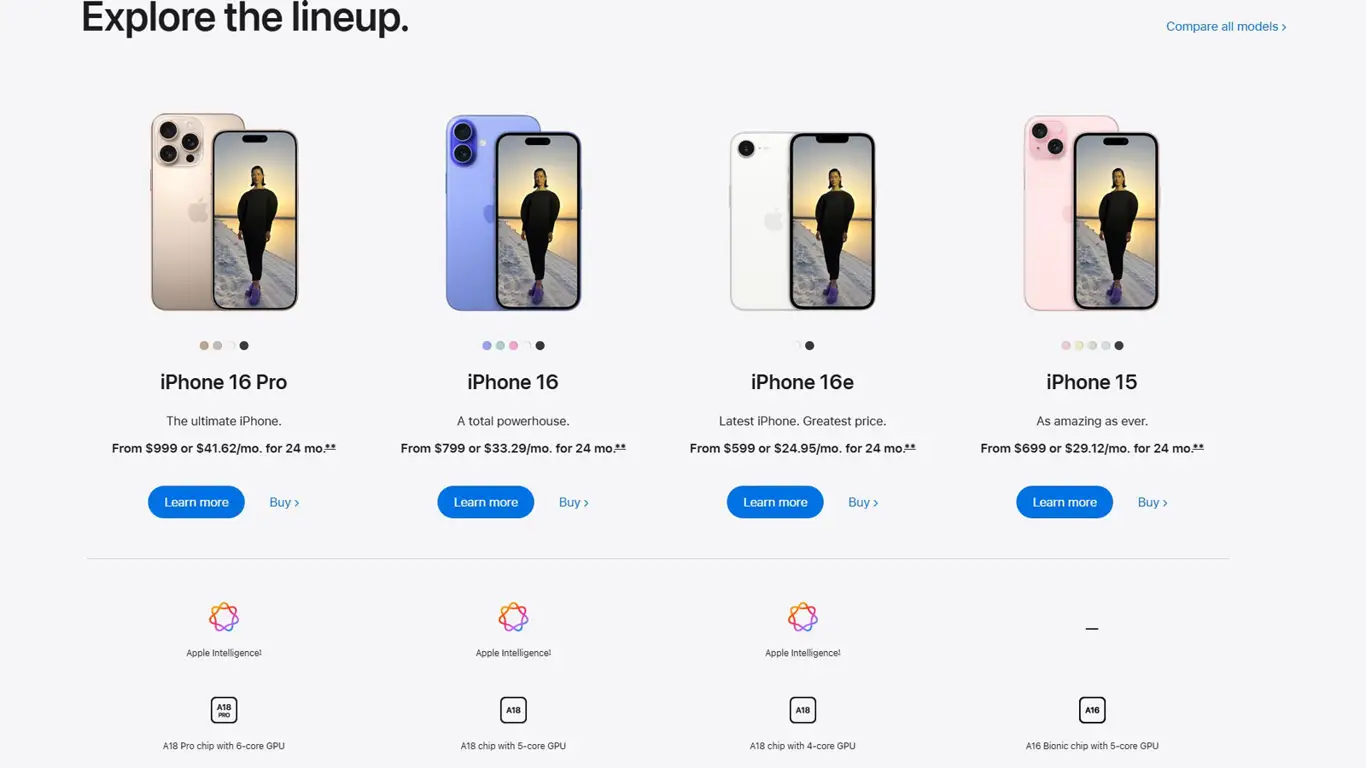Image resolution: width=1366 pixels, height=768 pixels.
Task: Click Learn more for iPhone 16e
Action: pos(775,502)
